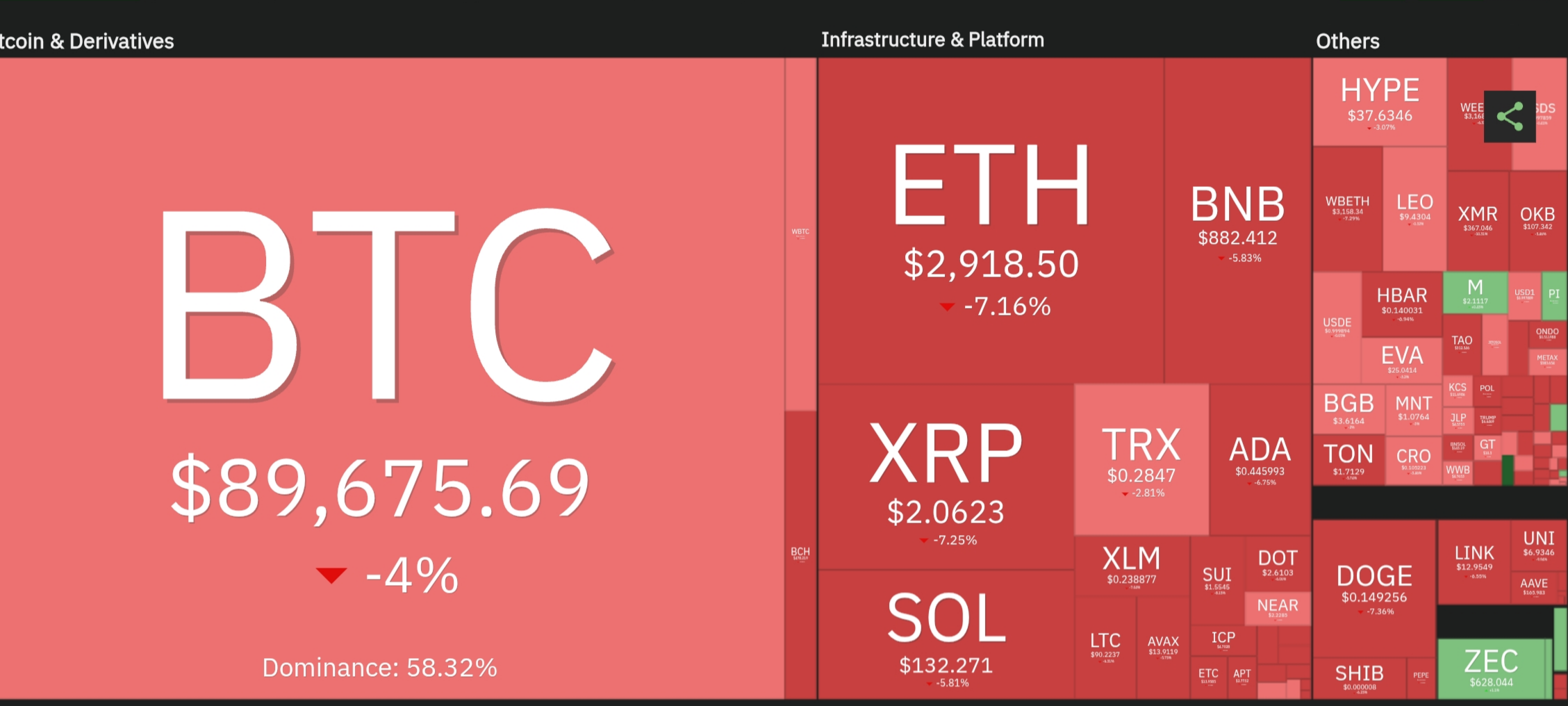
Task: Click the green share icon
Action: pos(1510,116)
